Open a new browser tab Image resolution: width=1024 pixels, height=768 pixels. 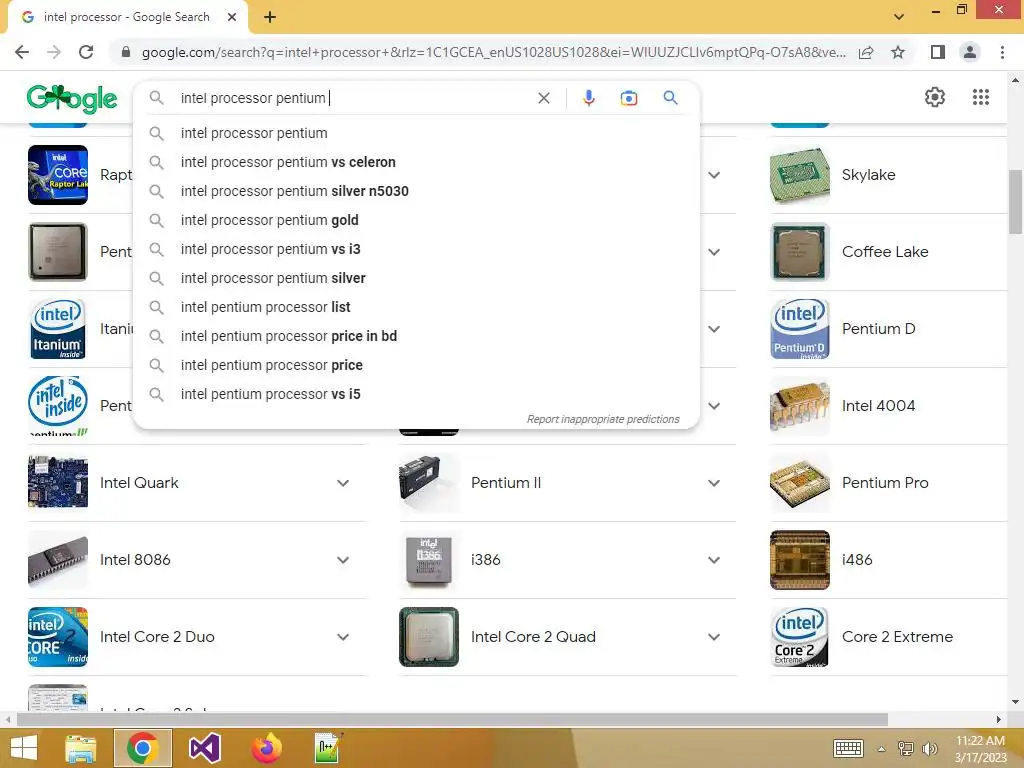(270, 17)
